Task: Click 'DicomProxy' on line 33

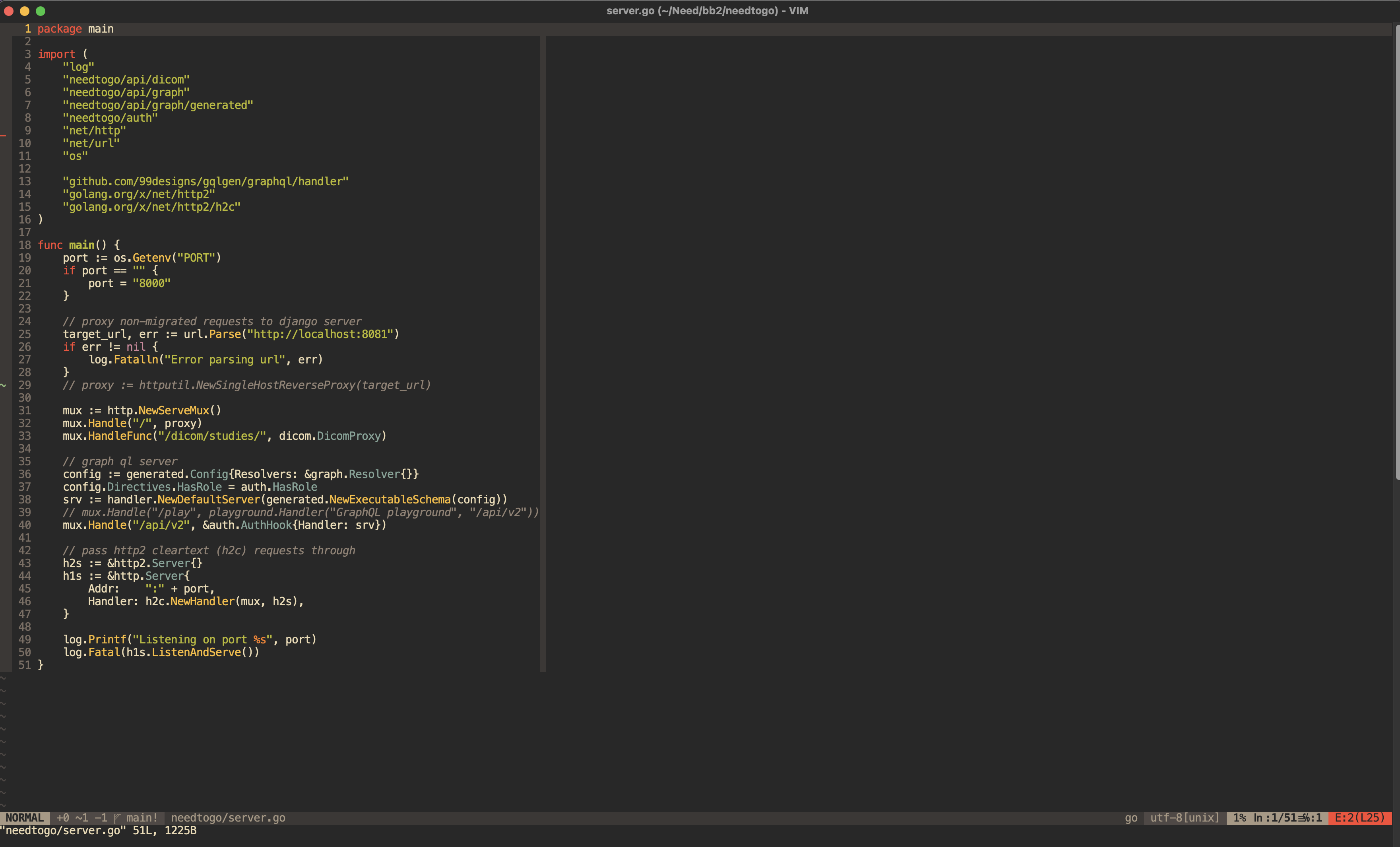Action: [349, 436]
